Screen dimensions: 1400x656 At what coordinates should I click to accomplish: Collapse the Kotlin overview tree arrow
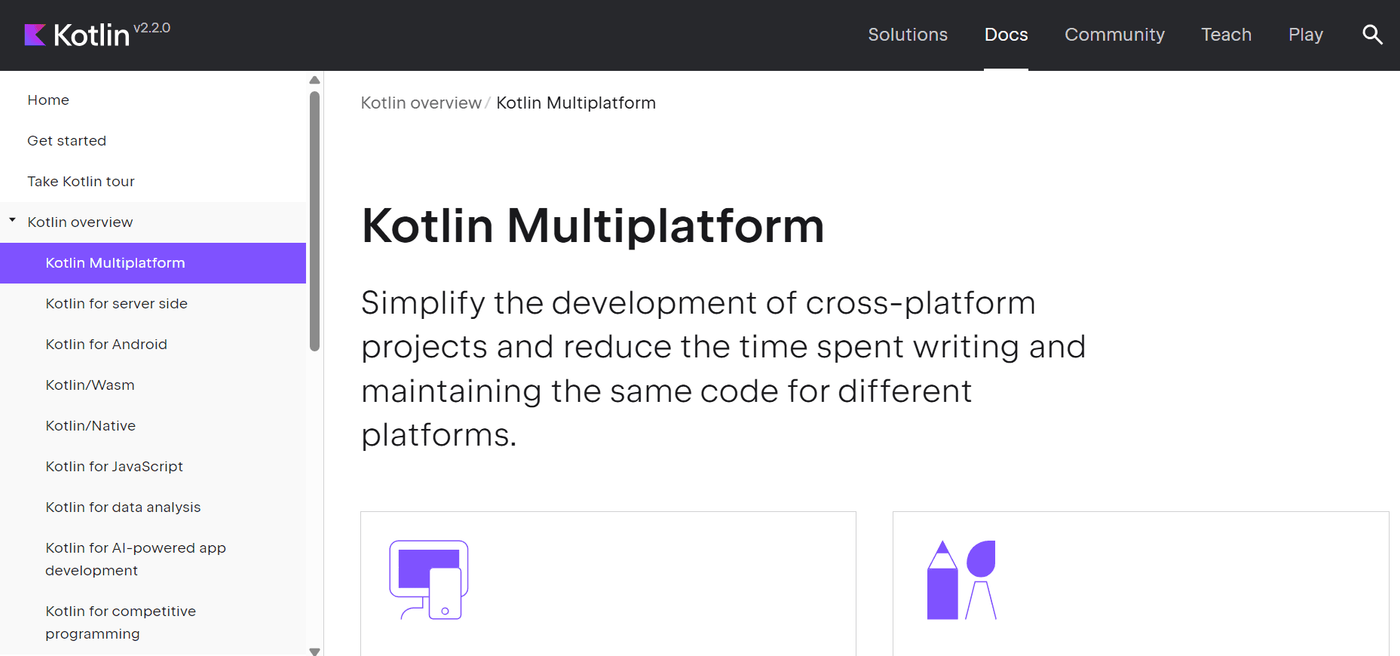(x=12, y=221)
